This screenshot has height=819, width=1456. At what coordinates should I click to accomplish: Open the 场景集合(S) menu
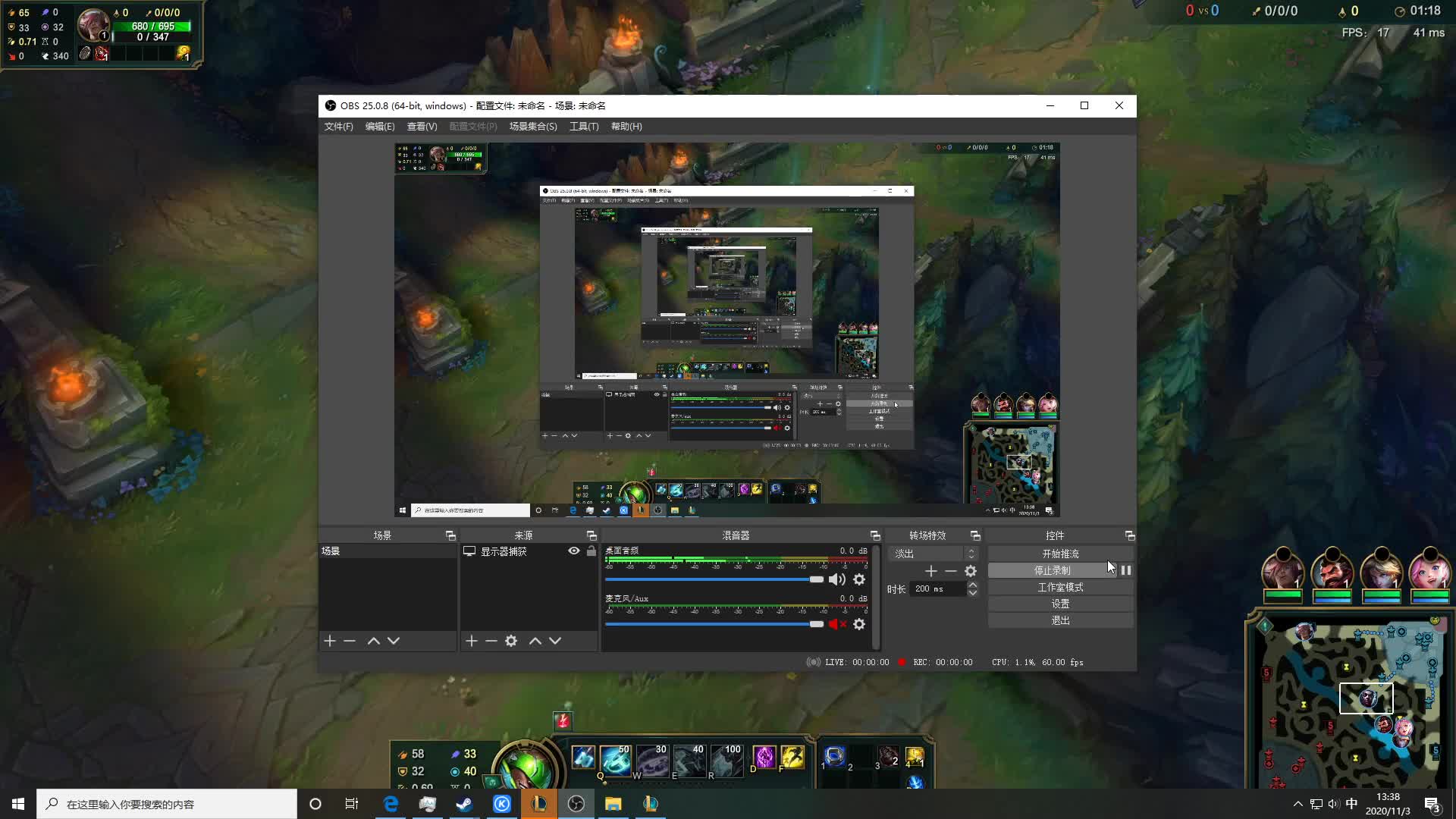[533, 127]
